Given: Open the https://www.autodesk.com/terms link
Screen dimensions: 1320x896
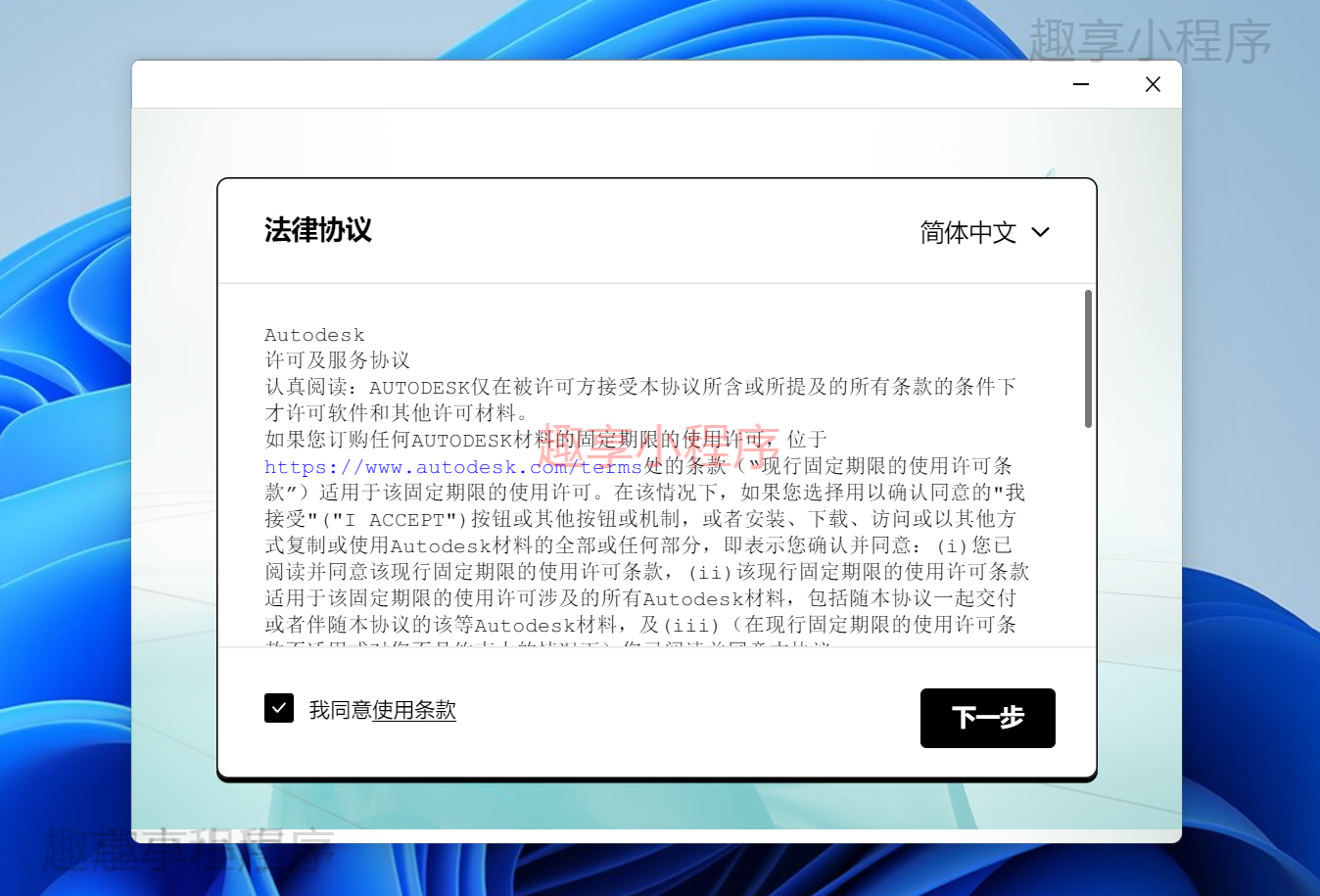Looking at the screenshot, I should pyautogui.click(x=453, y=467).
